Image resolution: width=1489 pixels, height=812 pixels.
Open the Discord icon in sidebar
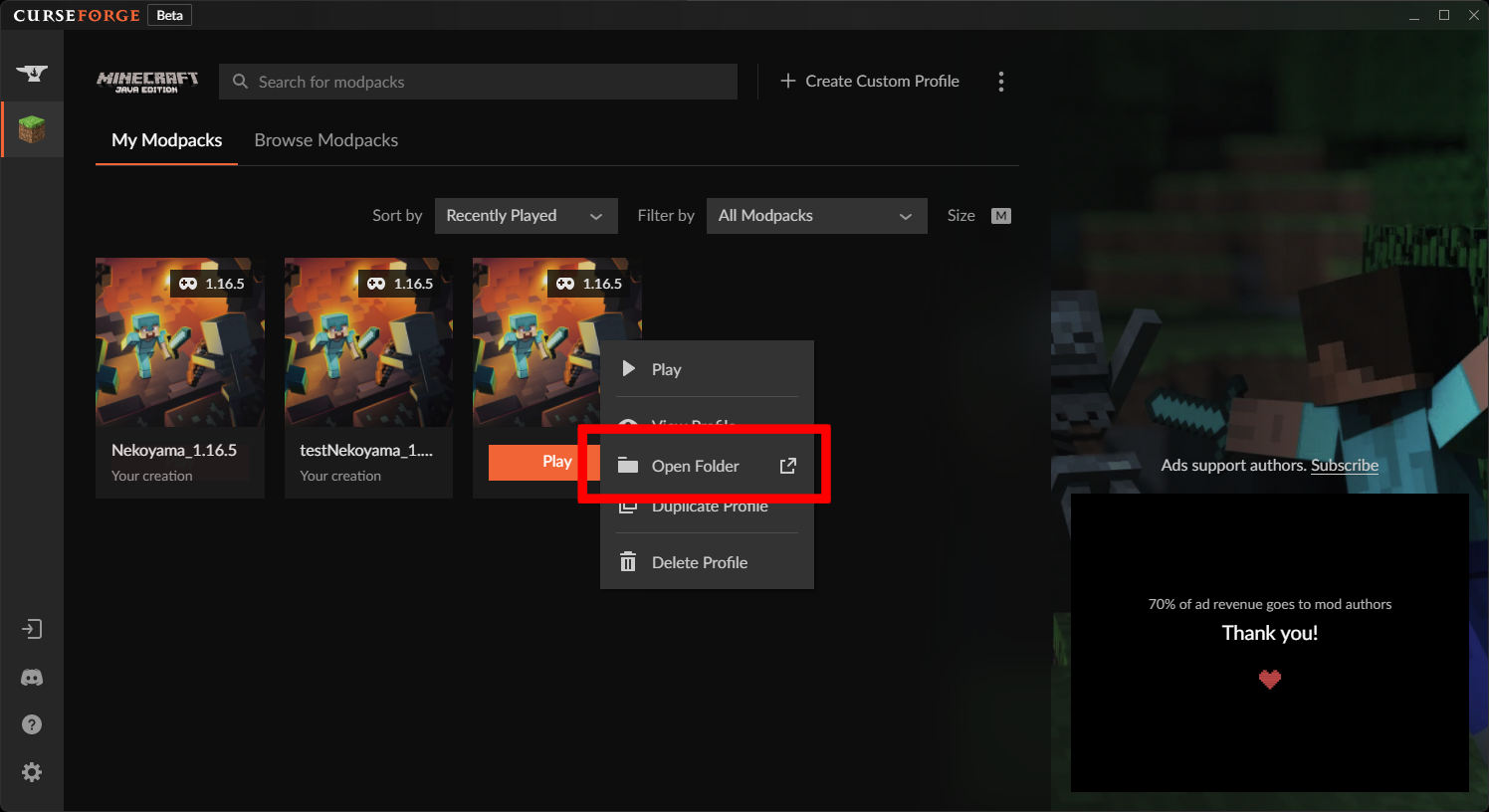click(x=32, y=678)
